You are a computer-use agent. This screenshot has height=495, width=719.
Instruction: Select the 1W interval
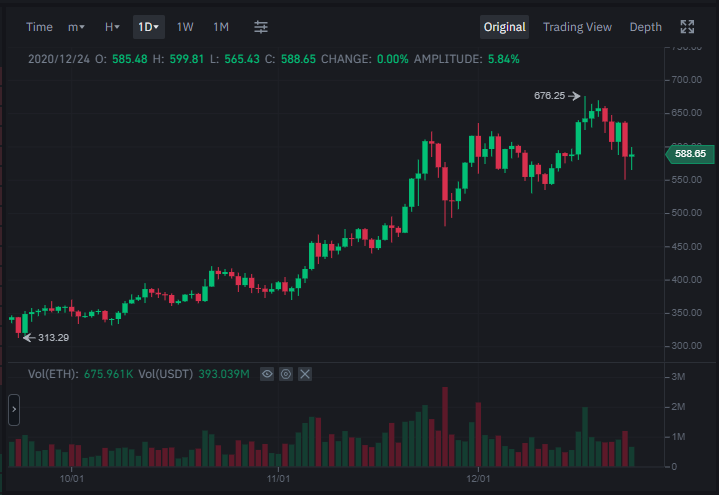pyautogui.click(x=185, y=27)
